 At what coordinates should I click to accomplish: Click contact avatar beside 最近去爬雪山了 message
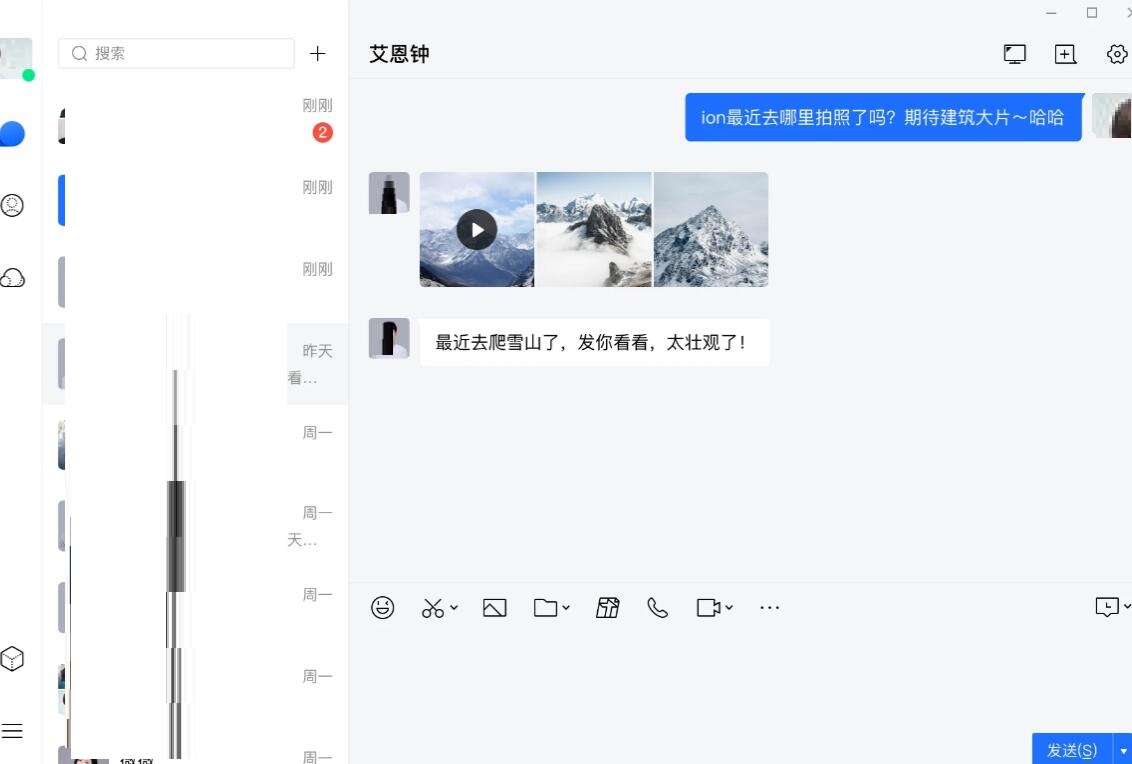(x=389, y=339)
